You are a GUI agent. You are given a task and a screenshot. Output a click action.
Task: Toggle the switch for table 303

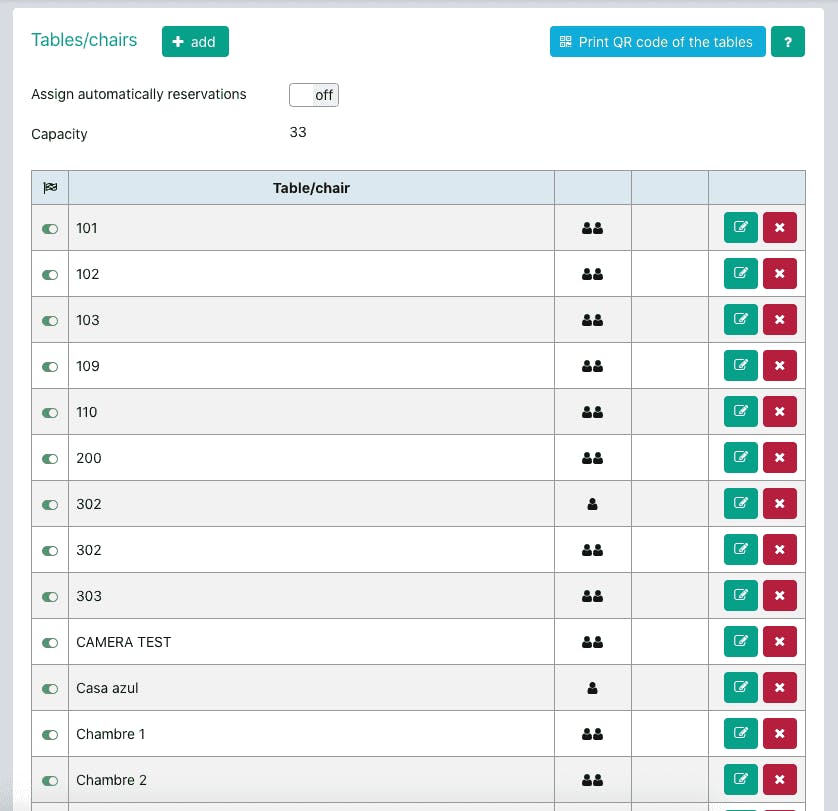coord(50,597)
